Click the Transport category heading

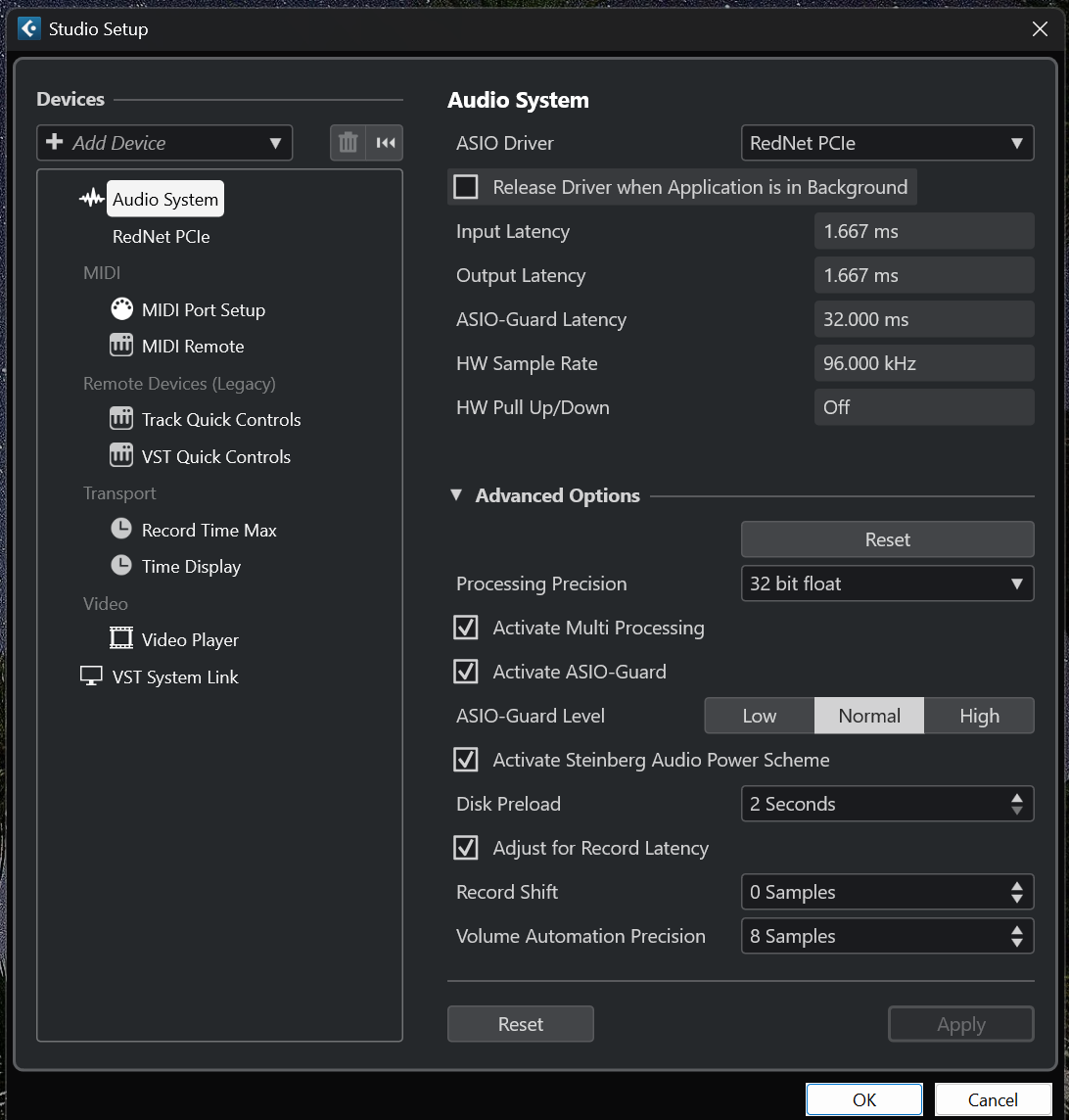click(x=119, y=493)
